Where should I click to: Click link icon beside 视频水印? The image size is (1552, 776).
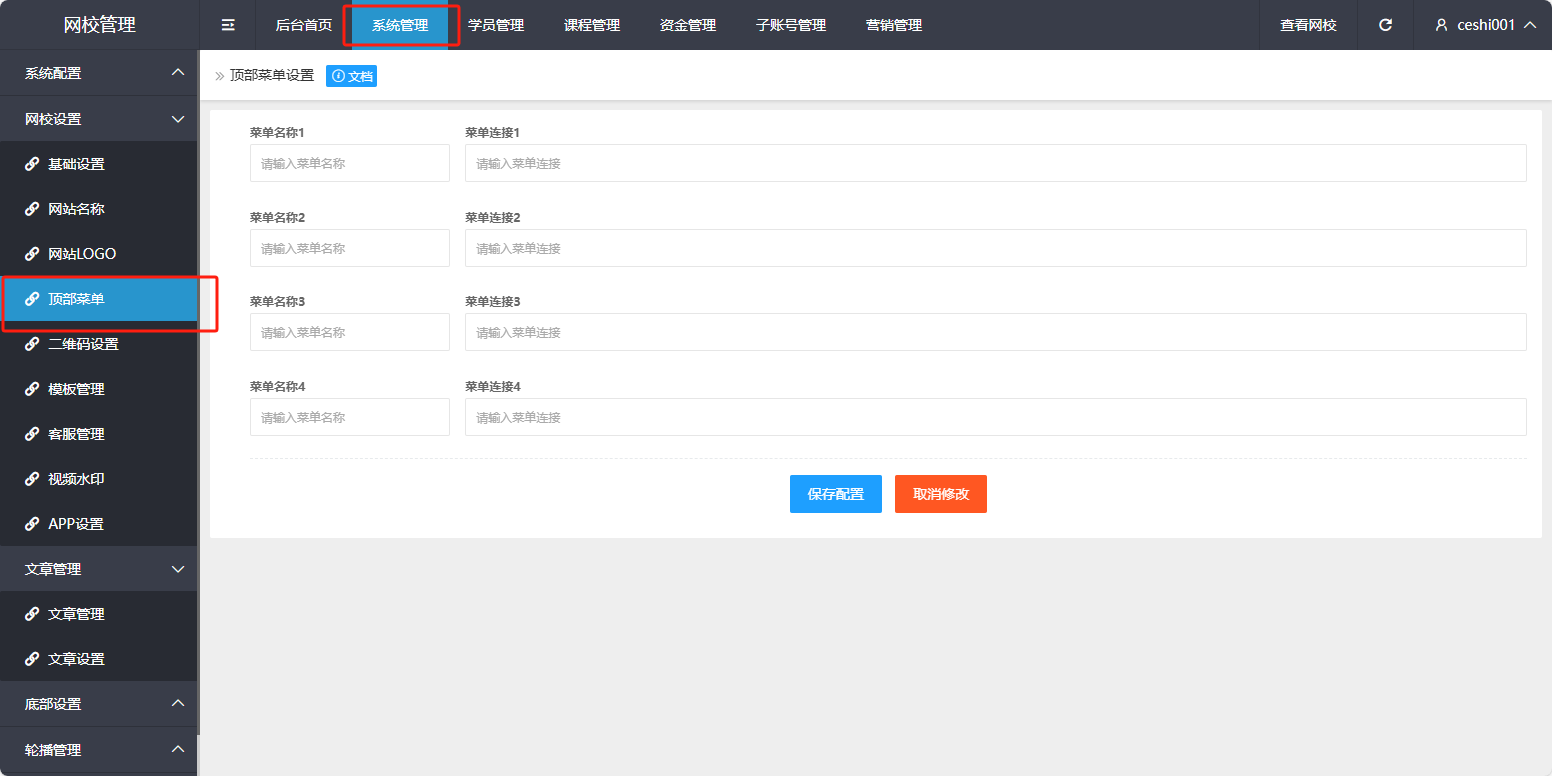(32, 479)
